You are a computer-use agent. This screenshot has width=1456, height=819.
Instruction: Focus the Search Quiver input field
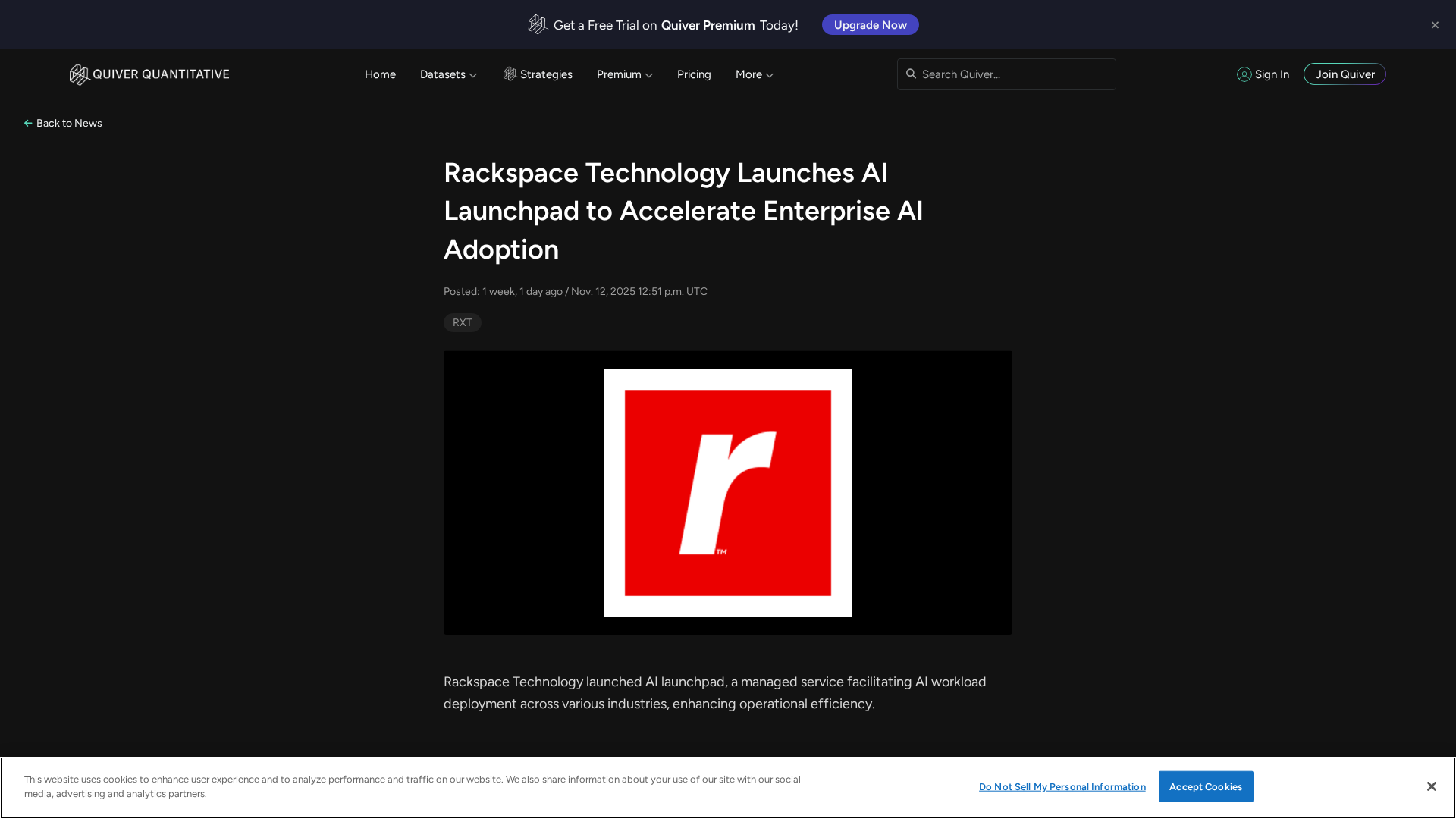click(x=1012, y=74)
